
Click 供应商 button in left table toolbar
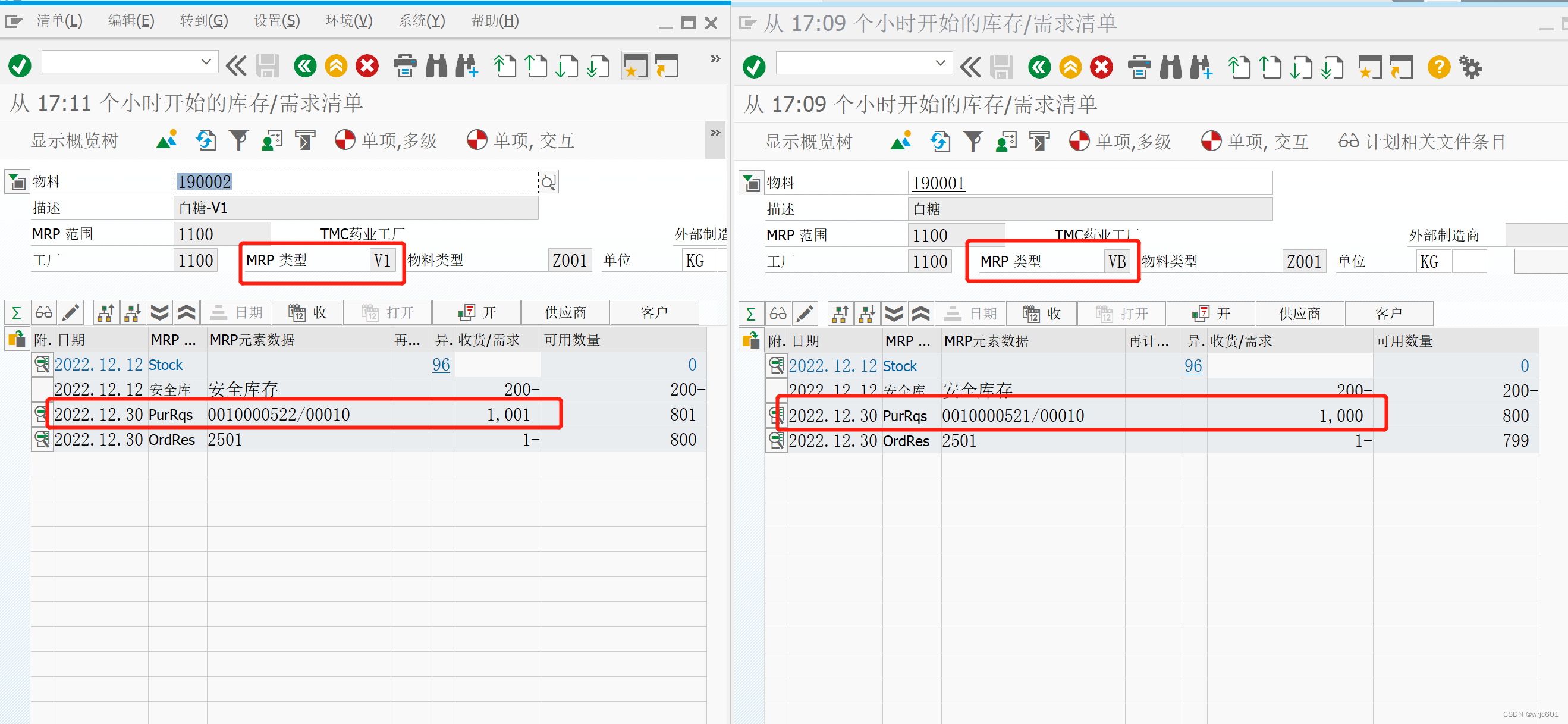pos(565,312)
